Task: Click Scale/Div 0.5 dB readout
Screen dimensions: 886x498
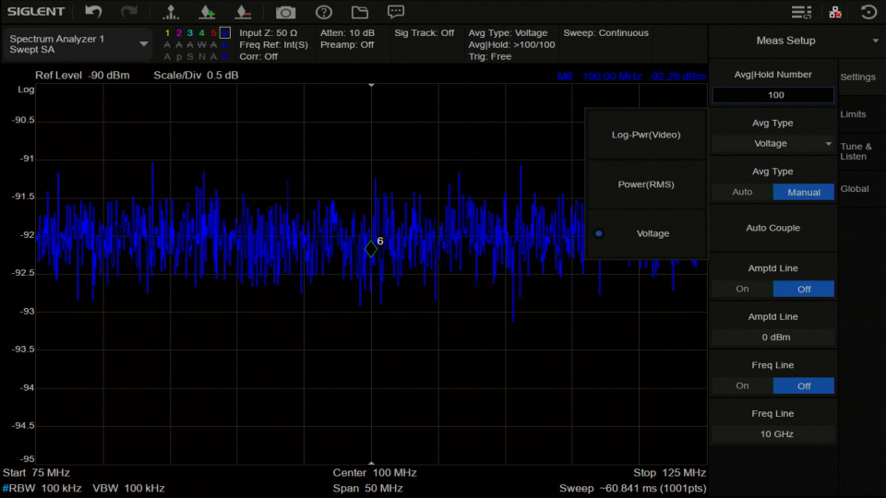Action: coord(196,75)
